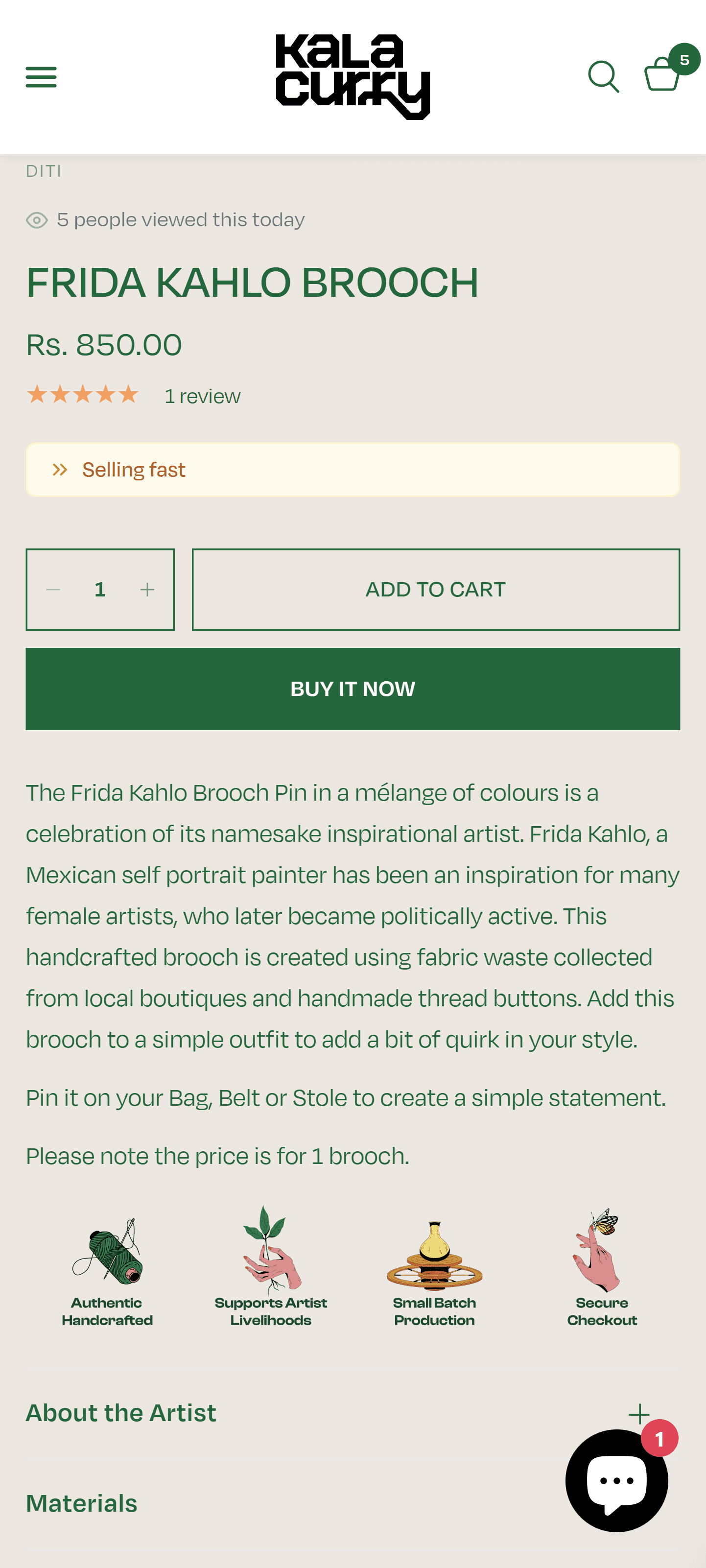
Task: Open the chat support bubble
Action: [x=616, y=1480]
